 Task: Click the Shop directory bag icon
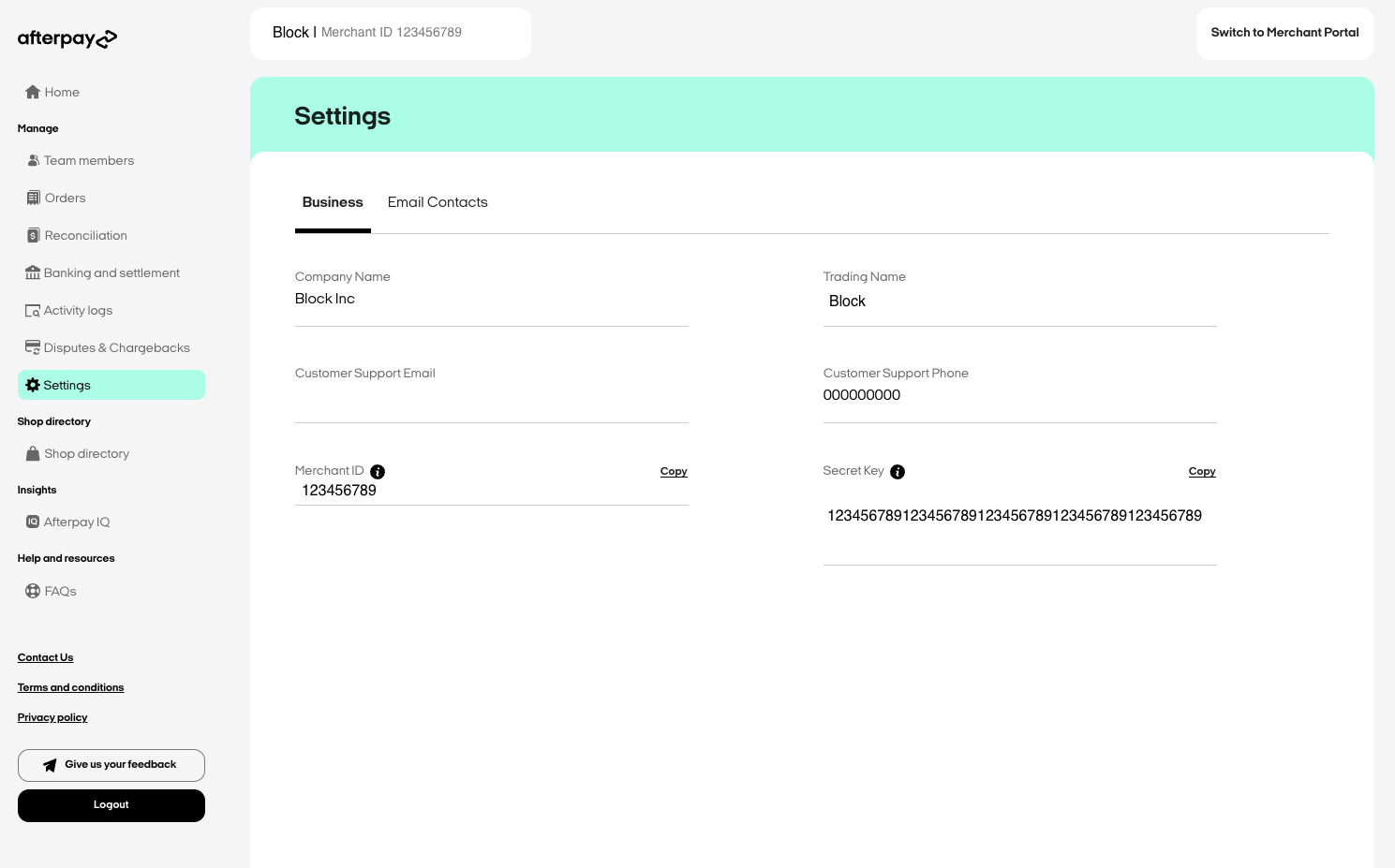pyautogui.click(x=33, y=453)
